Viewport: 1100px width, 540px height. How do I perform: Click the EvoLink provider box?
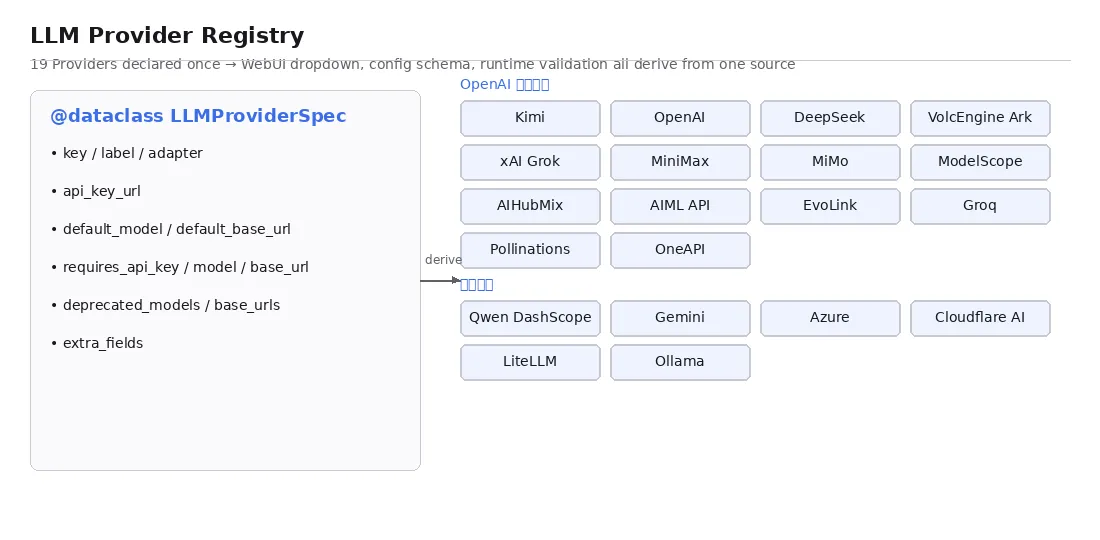pyautogui.click(x=831, y=206)
